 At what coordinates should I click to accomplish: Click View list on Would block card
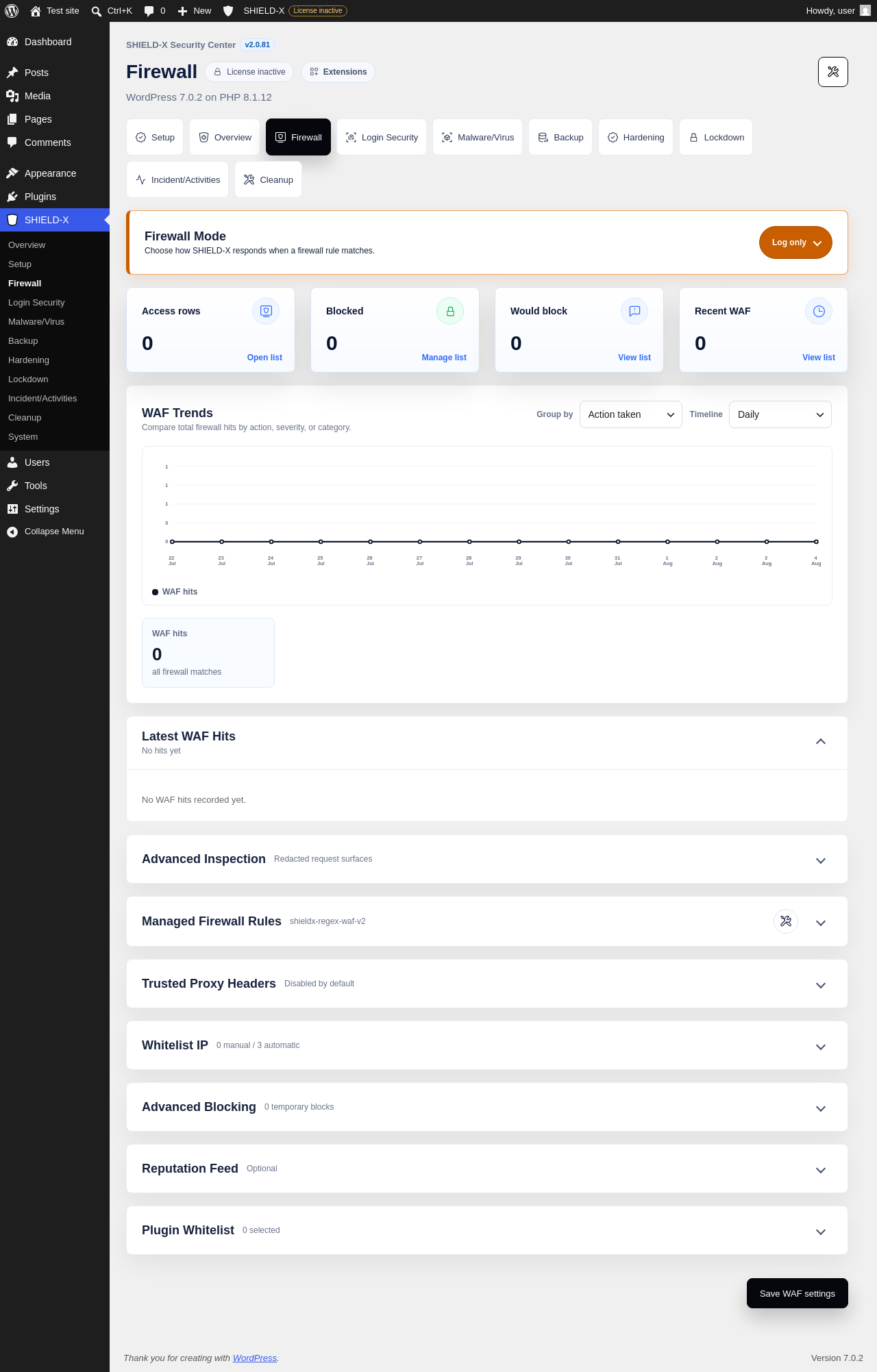634,358
